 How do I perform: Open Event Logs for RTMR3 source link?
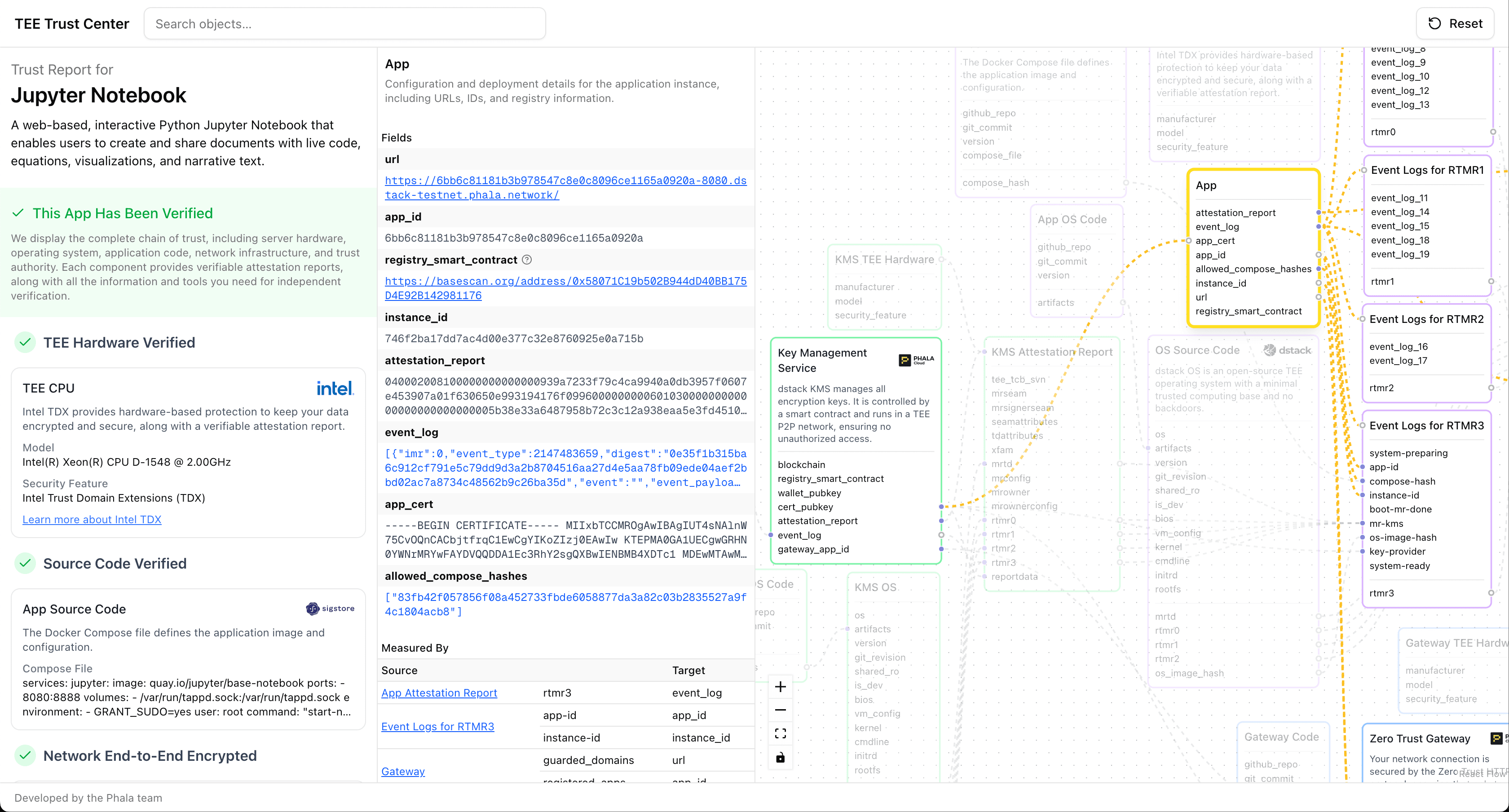tap(437, 727)
